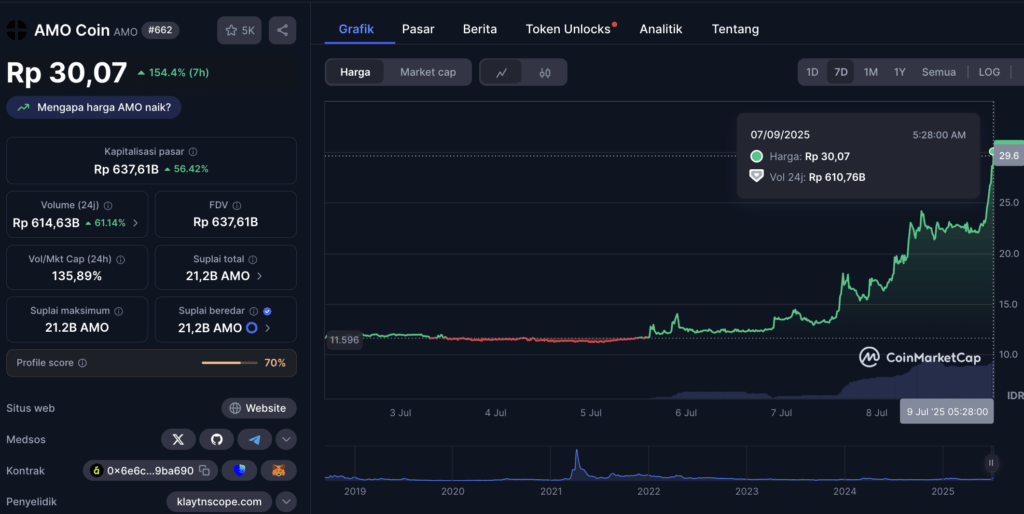Click the Profile score progress bar
This screenshot has height=514, width=1024.
click(x=229, y=362)
